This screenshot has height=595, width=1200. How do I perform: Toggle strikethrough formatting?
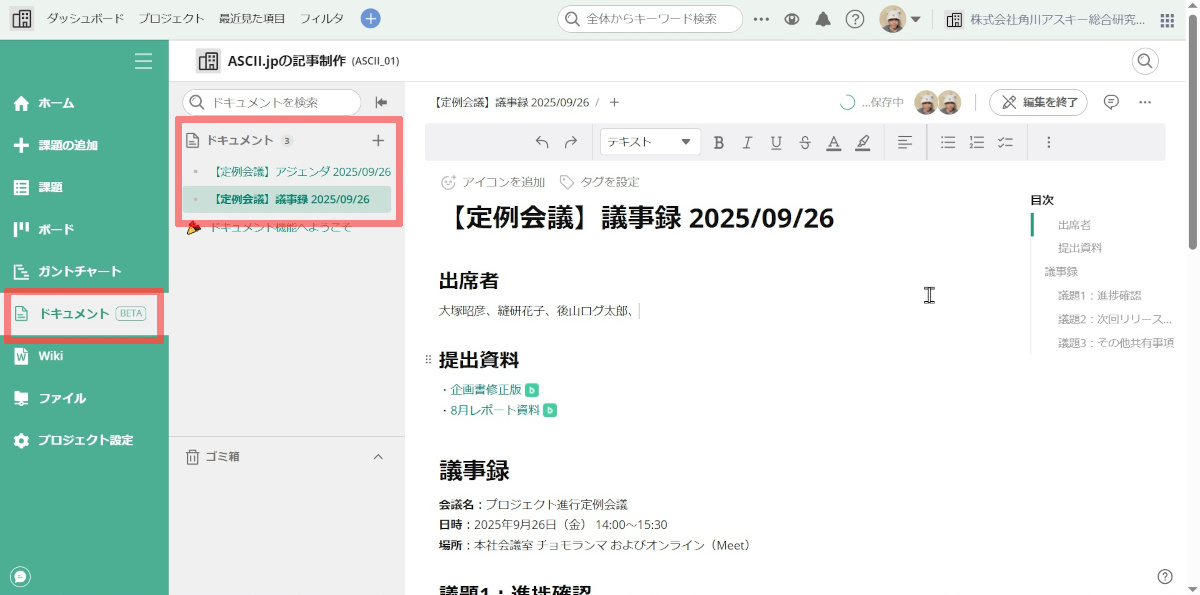coord(805,142)
